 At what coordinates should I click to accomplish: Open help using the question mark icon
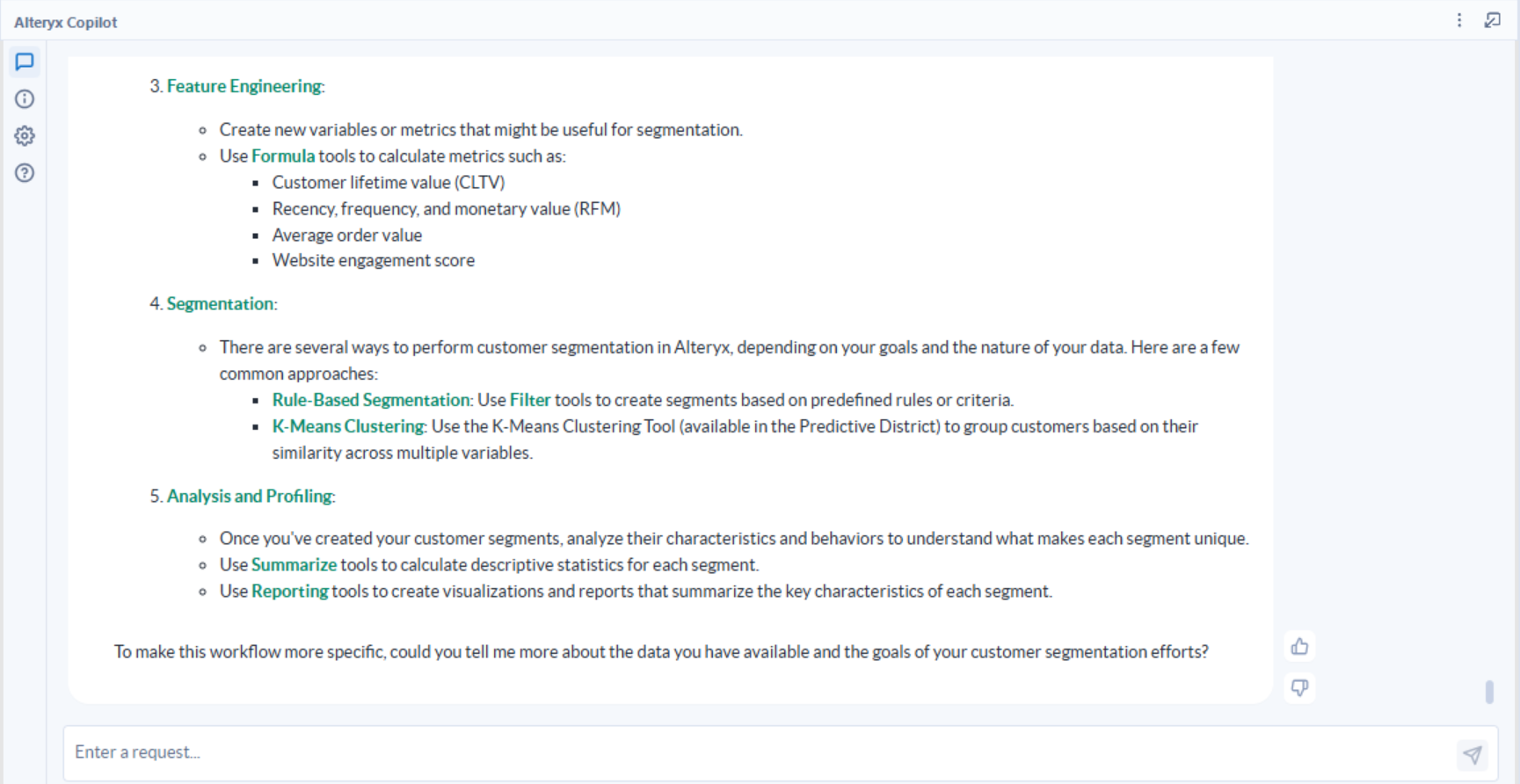tap(24, 173)
